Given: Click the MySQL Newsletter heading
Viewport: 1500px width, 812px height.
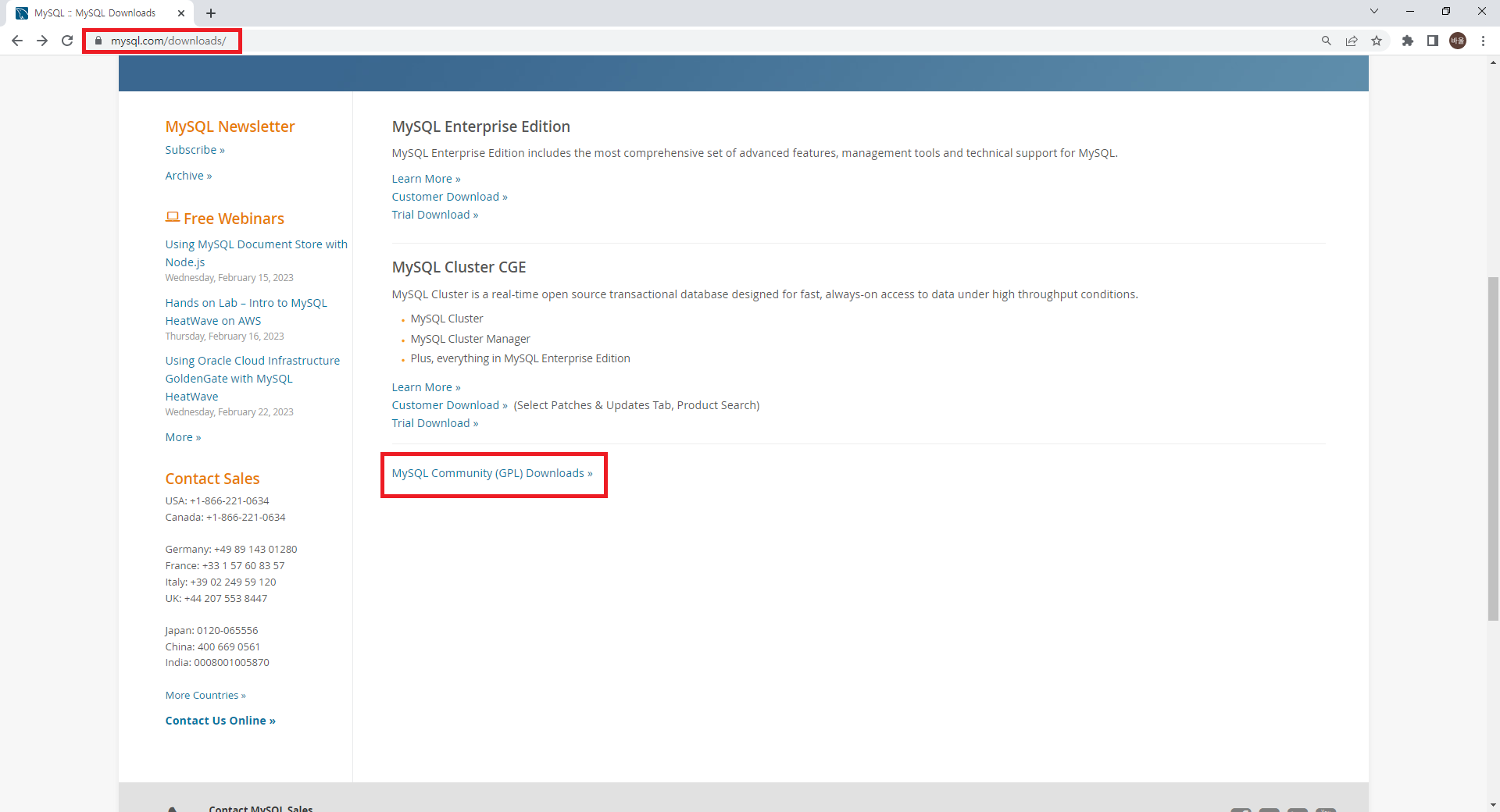Looking at the screenshot, I should 230,126.
